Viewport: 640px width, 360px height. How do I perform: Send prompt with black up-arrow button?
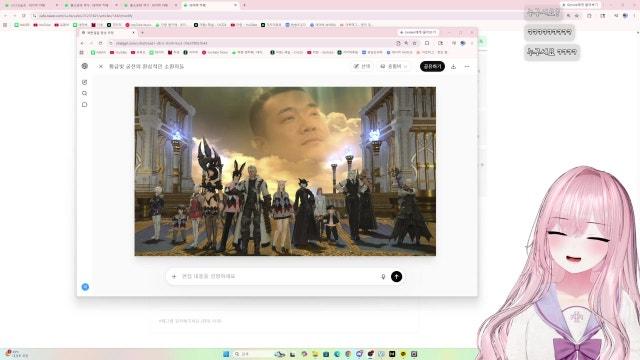click(396, 276)
